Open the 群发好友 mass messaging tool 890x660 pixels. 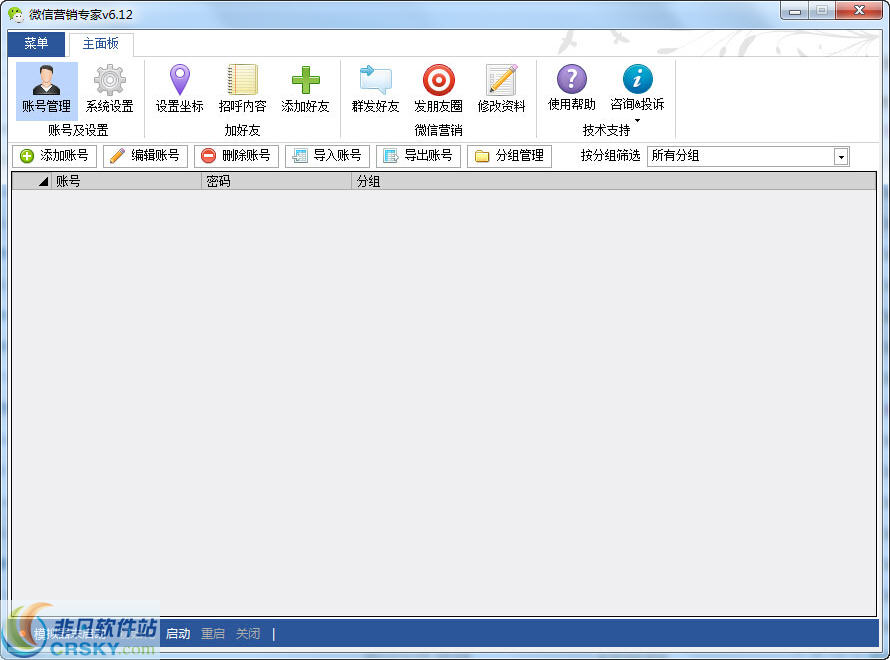pos(374,88)
